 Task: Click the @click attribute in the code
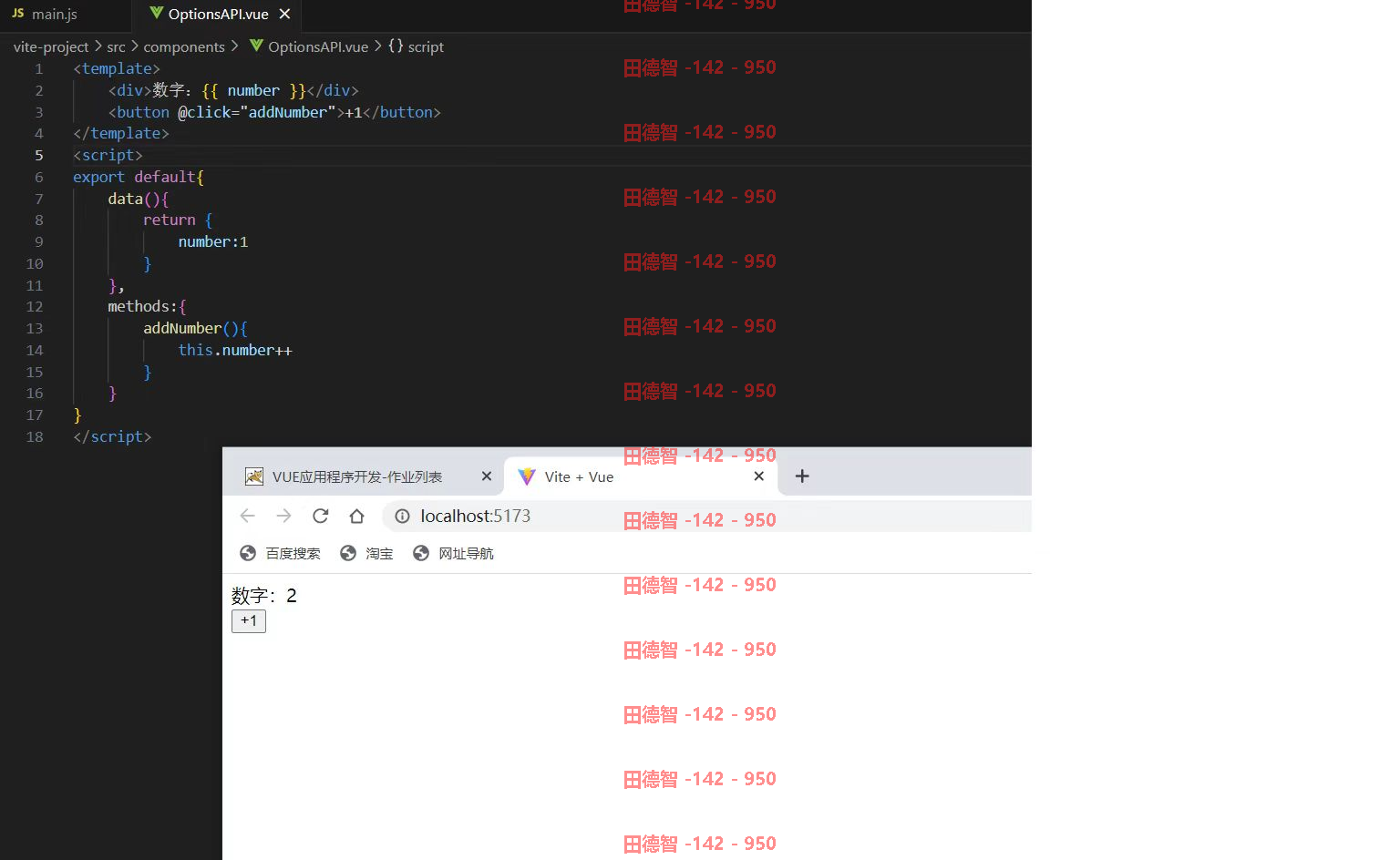pyautogui.click(x=204, y=112)
